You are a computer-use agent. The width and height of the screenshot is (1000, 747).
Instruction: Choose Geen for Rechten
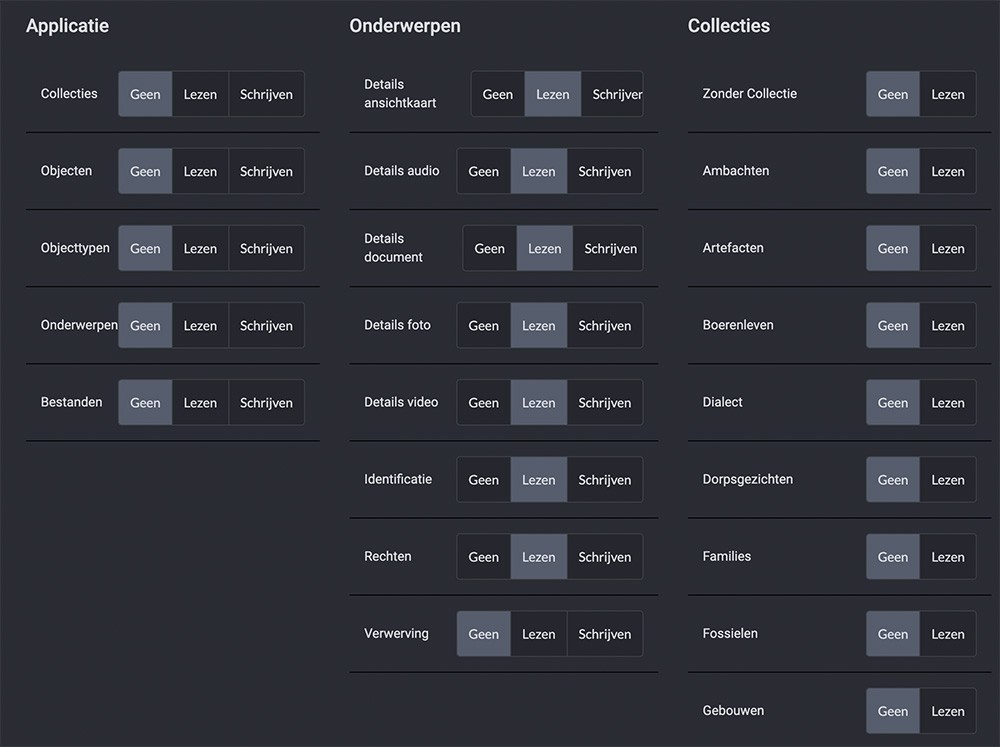tap(484, 556)
